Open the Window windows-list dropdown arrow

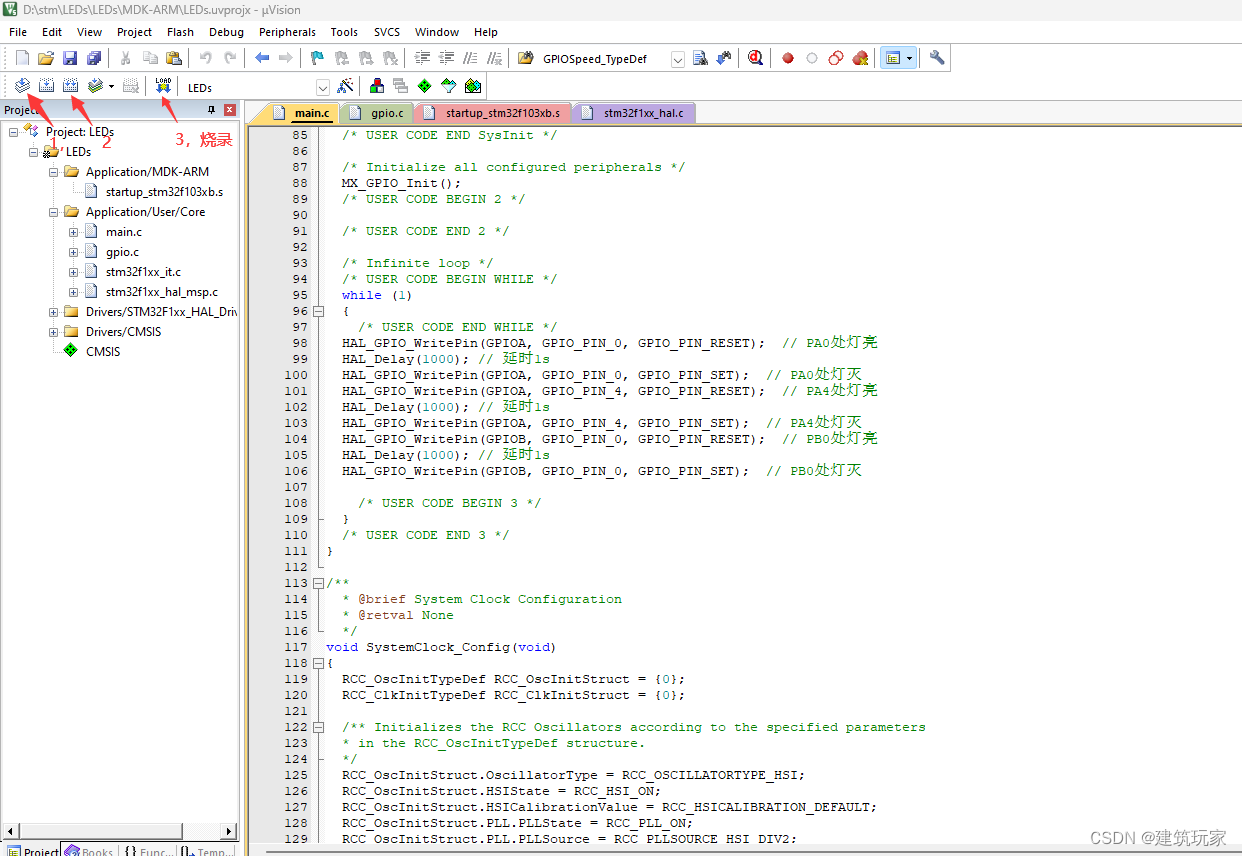click(x=908, y=57)
